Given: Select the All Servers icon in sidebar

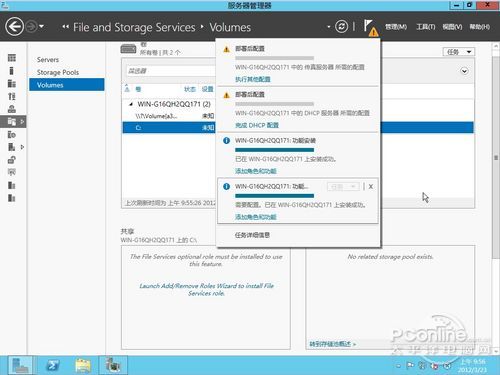Looking at the screenshot, I should (12, 83).
